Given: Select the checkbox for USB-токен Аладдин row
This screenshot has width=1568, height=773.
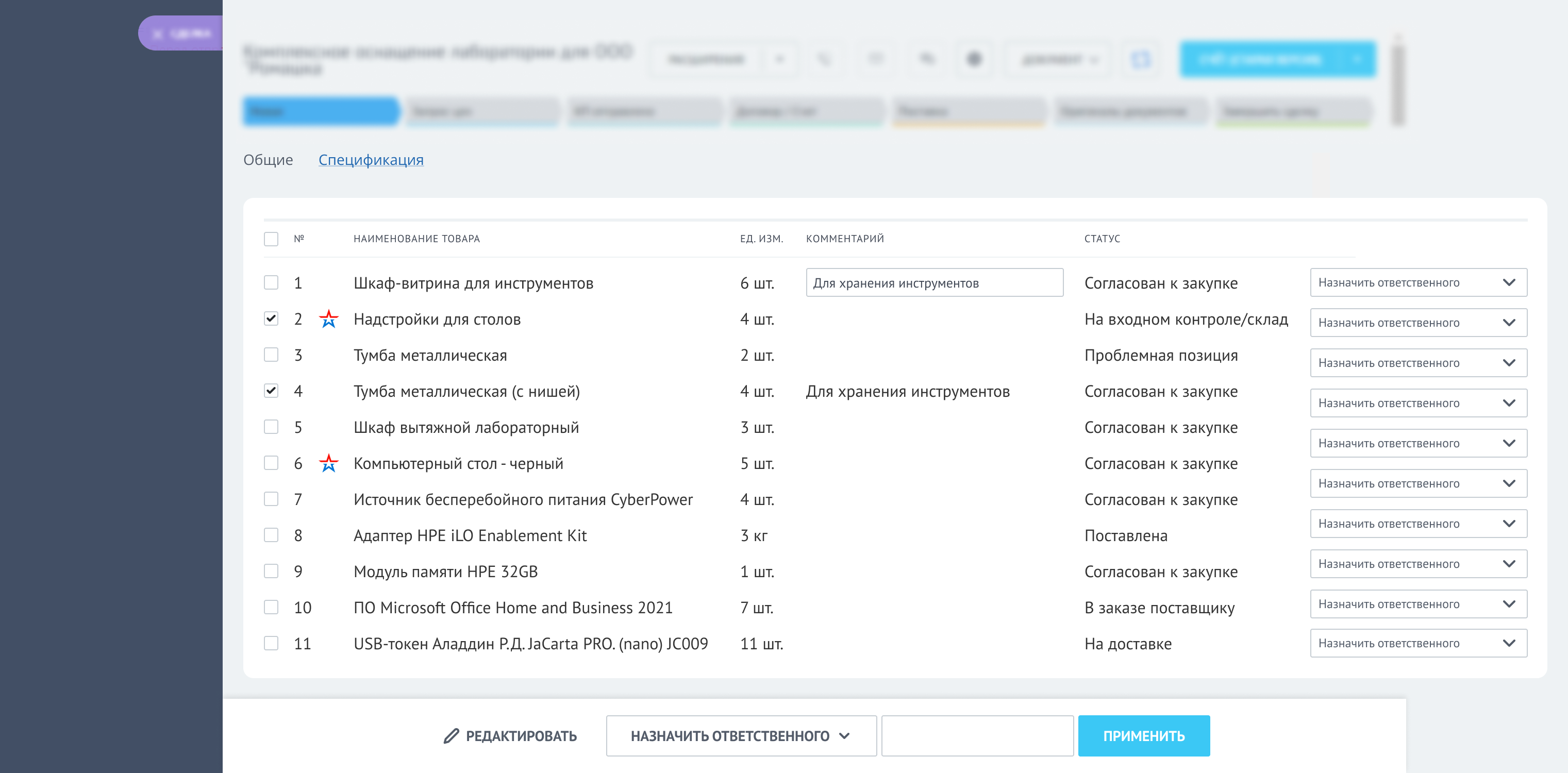Looking at the screenshot, I should pos(271,643).
